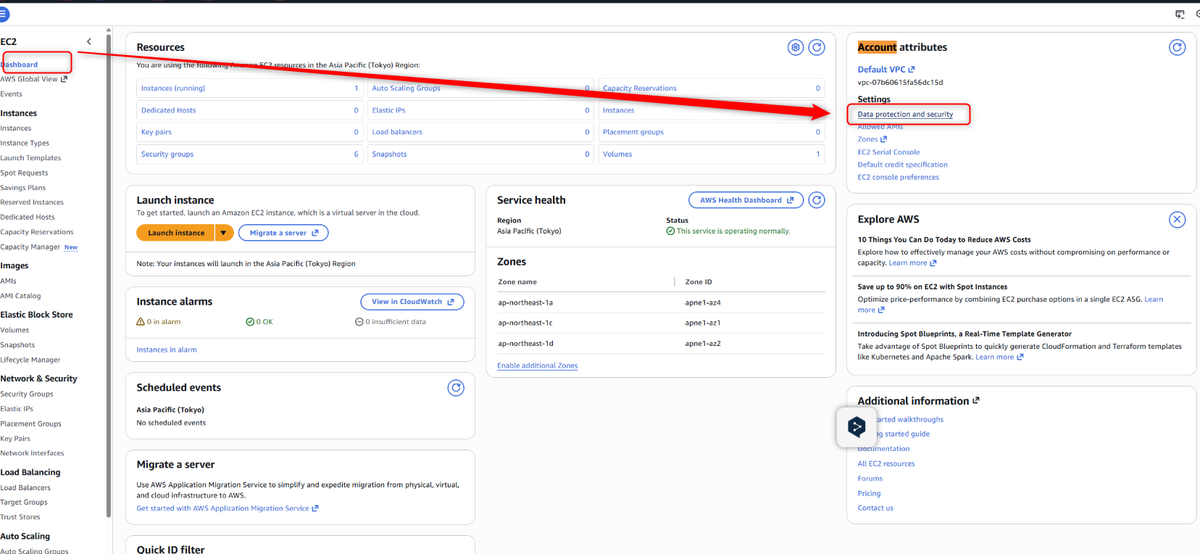Open Savings Plans in sidebar
This screenshot has width=1200, height=554.
pyautogui.click(x=23, y=187)
